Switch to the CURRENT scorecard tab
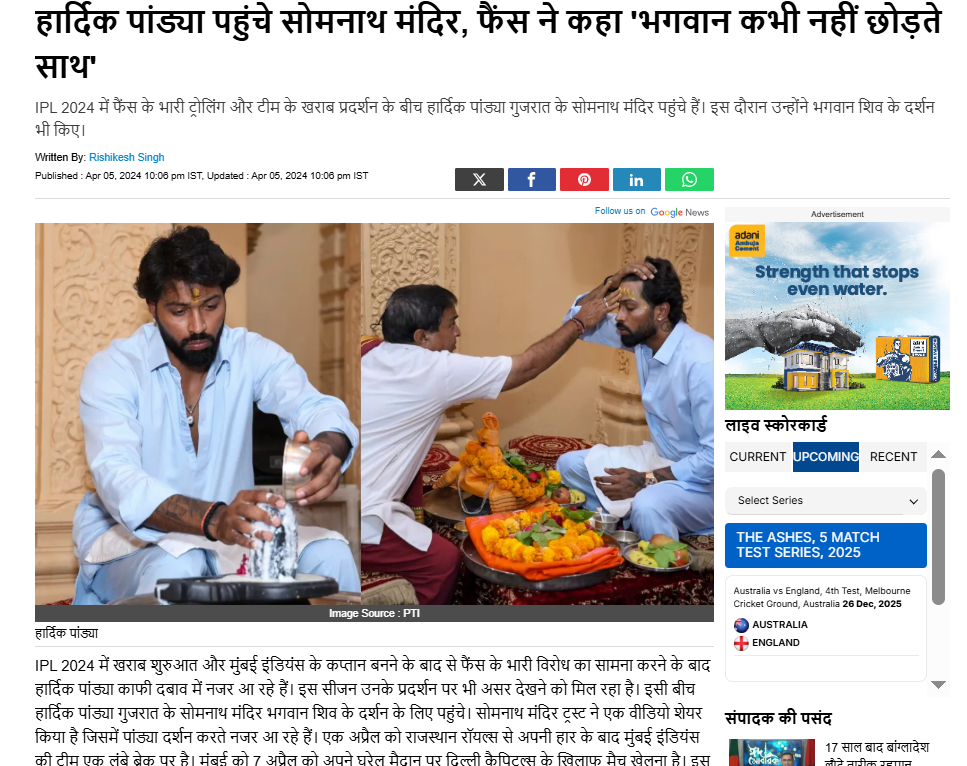Viewport: 967px width, 766px height. click(x=757, y=457)
